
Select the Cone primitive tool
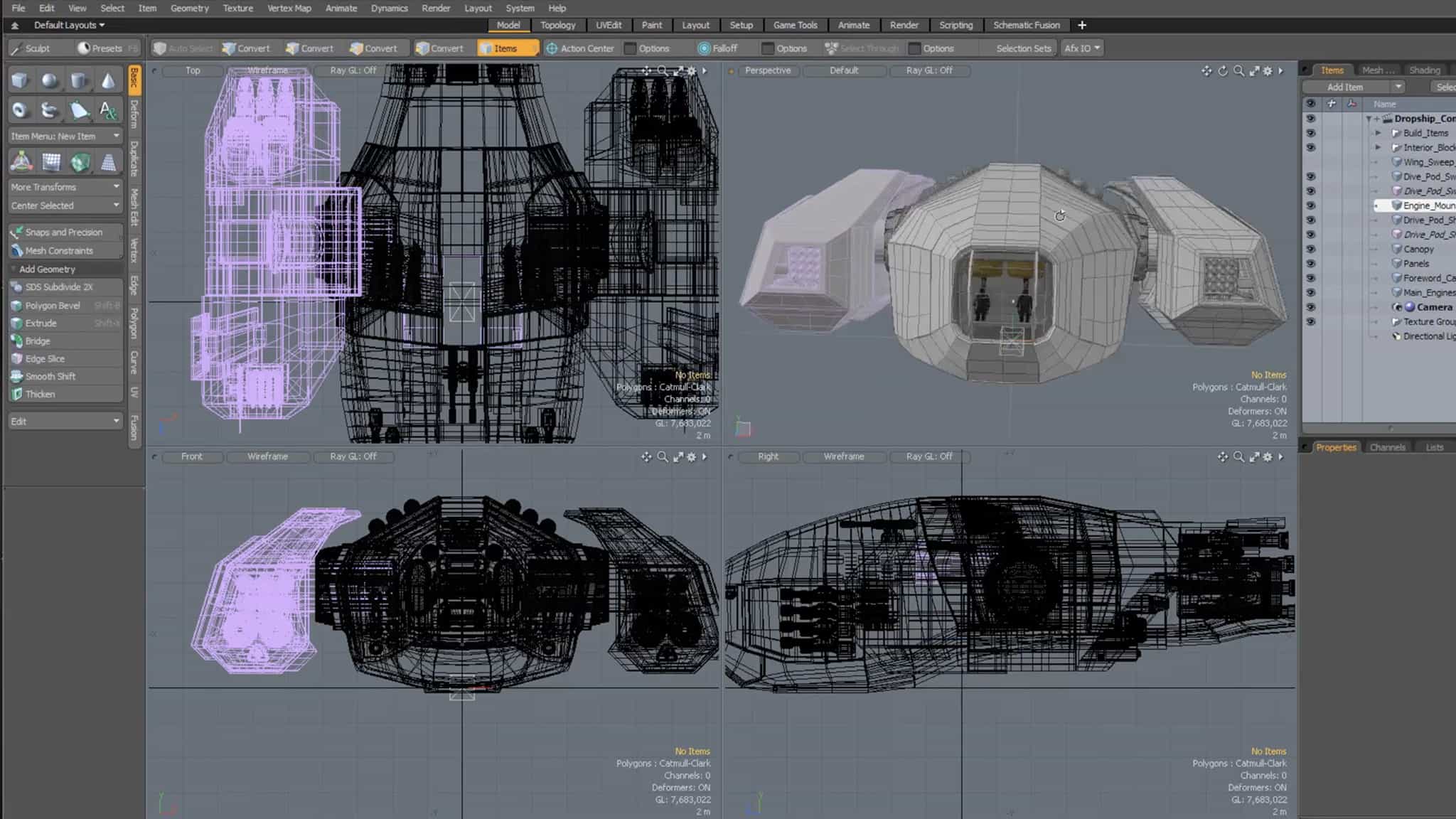click(108, 80)
